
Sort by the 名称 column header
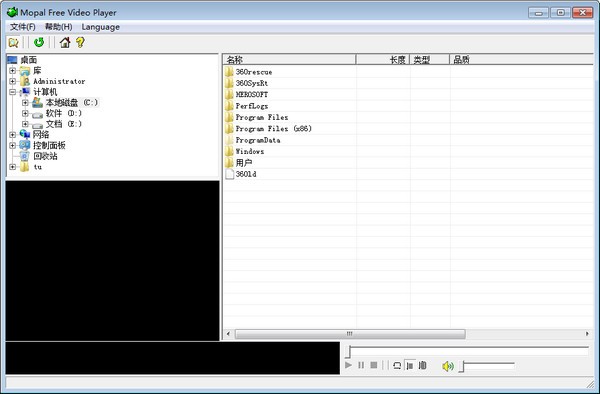(289, 60)
